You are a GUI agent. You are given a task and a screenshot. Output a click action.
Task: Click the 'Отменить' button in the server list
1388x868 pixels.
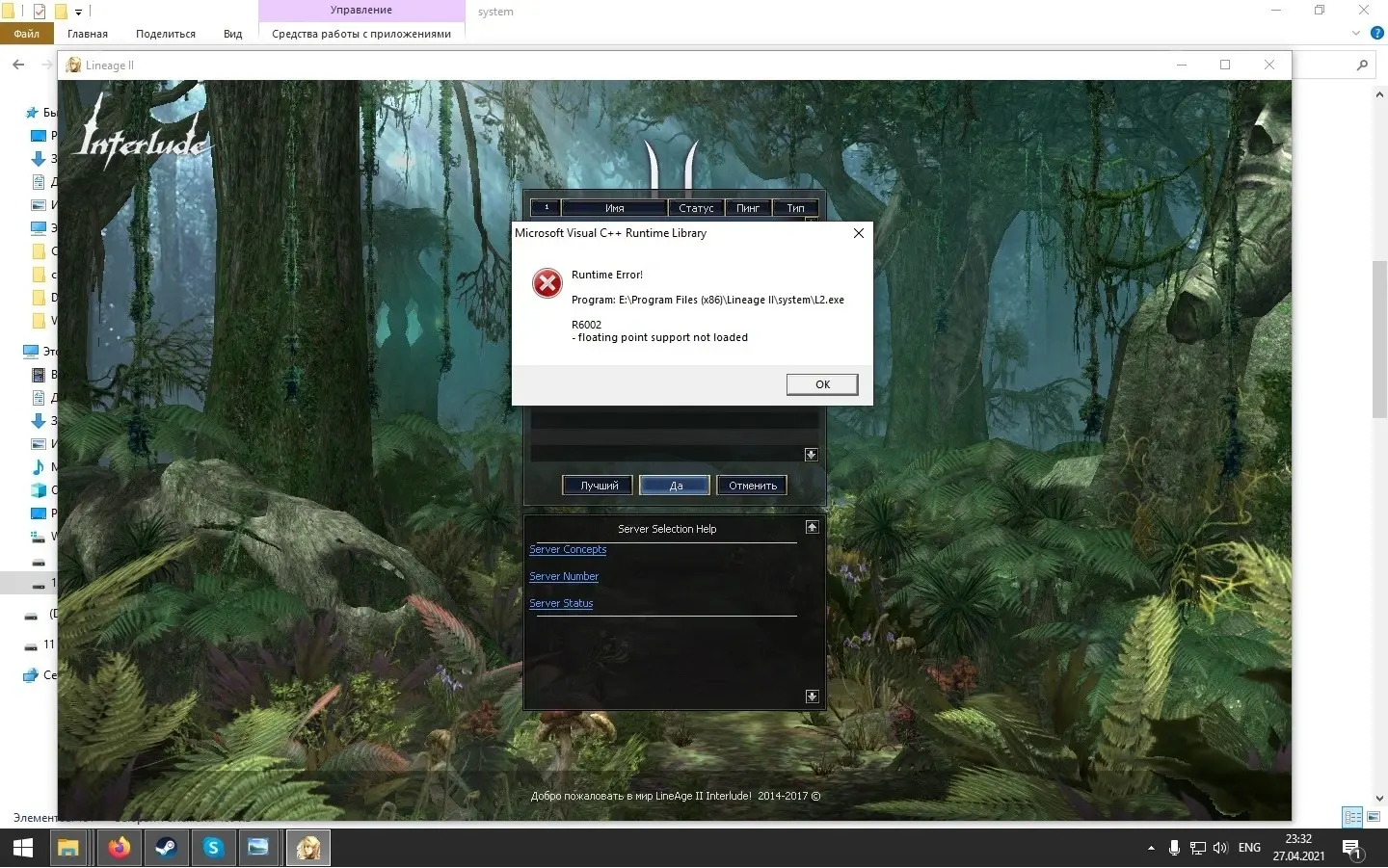point(752,486)
